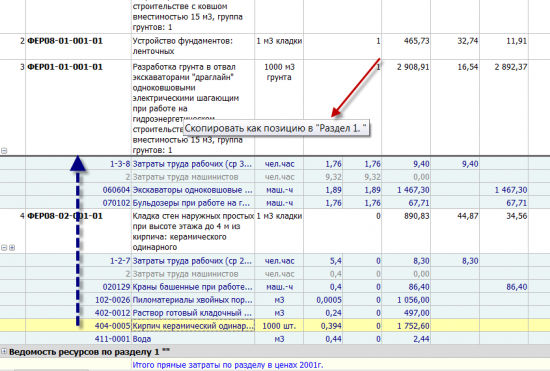Click 'Кладка стен наружных простых' description cell

(x=193, y=231)
